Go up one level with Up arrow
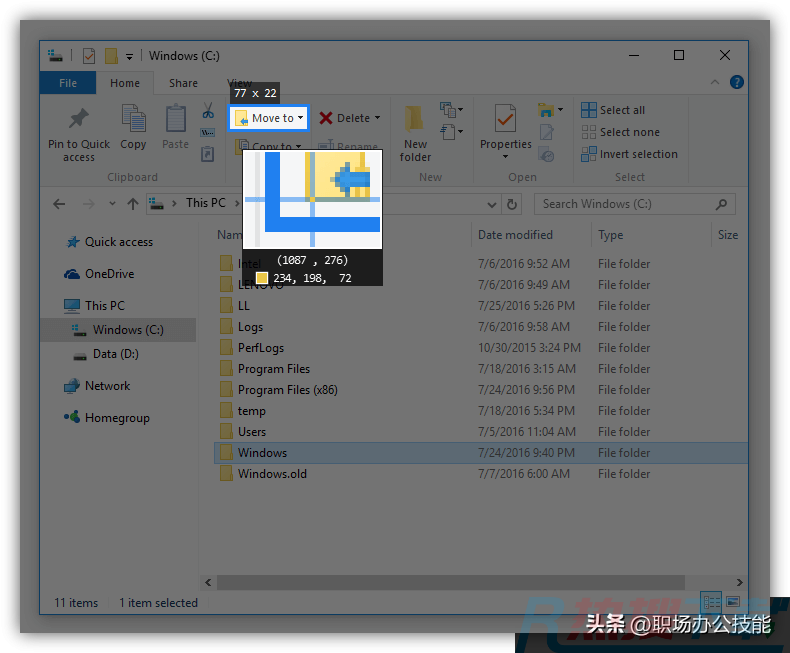Viewport: 790px width, 653px height. pyautogui.click(x=133, y=204)
